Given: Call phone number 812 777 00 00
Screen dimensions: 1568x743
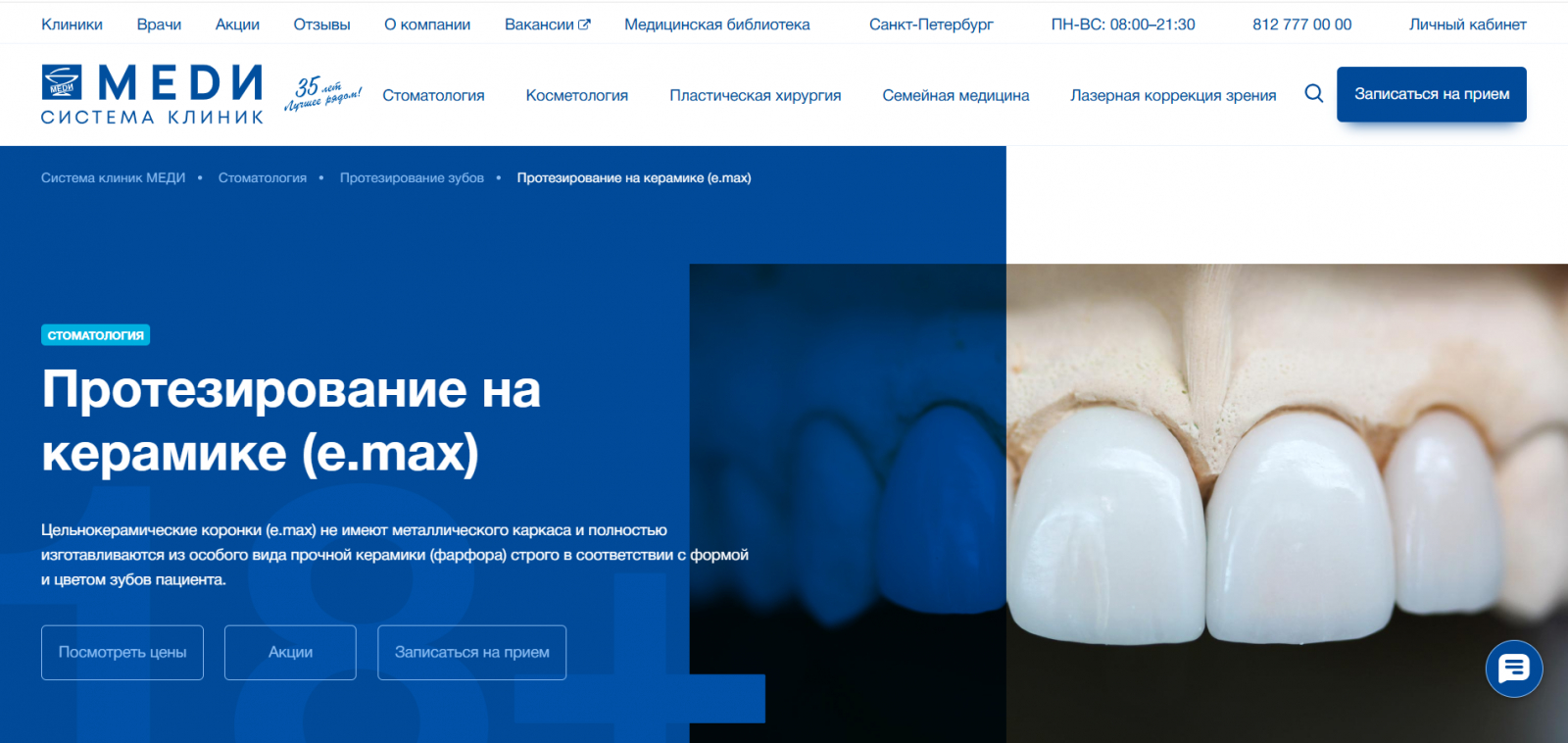Looking at the screenshot, I should coord(1301,25).
